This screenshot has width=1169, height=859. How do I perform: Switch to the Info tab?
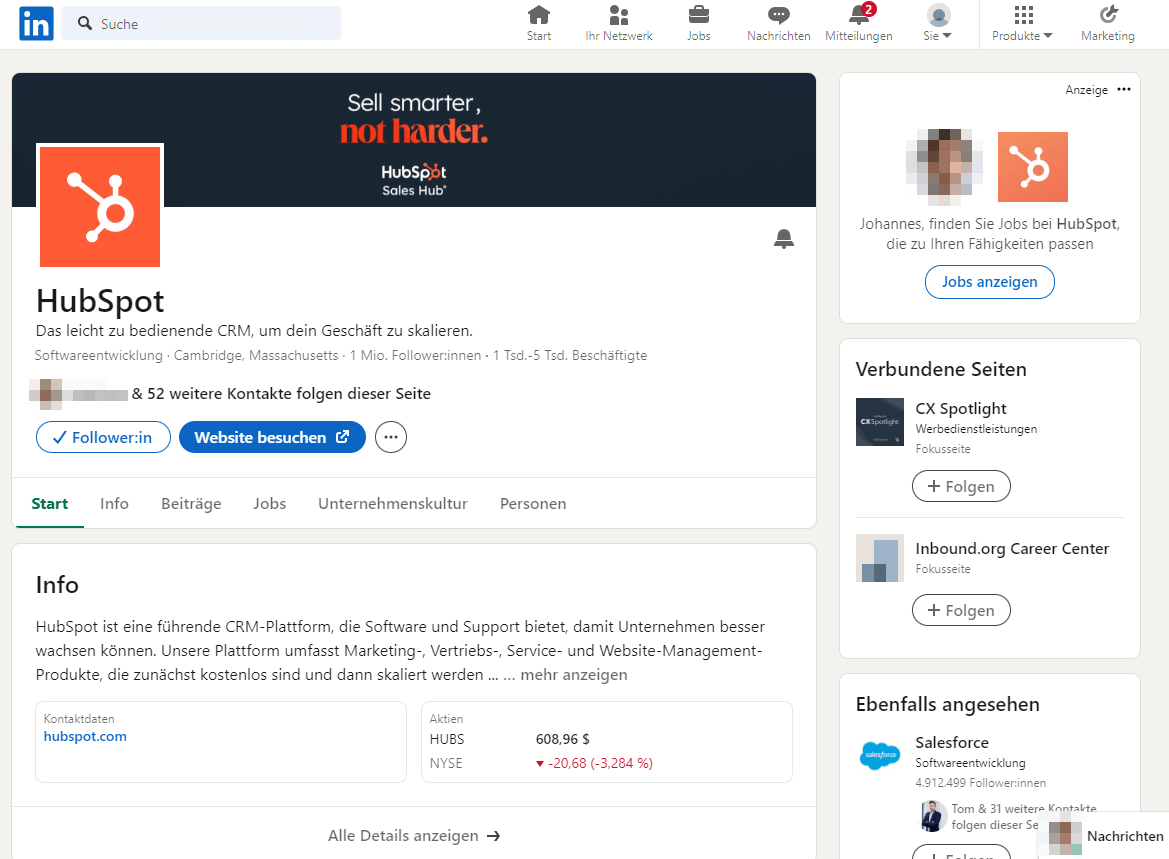[114, 504]
